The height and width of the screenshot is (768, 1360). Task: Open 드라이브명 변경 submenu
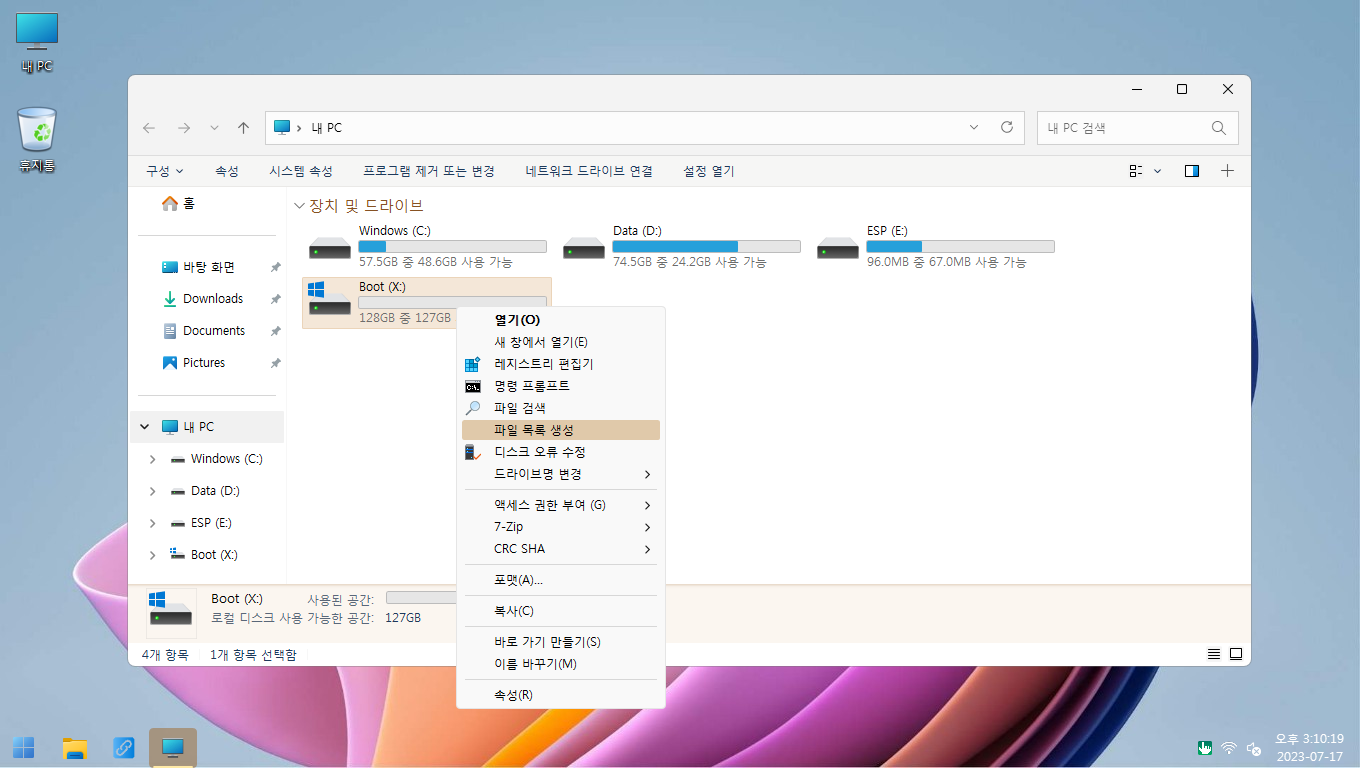point(561,474)
